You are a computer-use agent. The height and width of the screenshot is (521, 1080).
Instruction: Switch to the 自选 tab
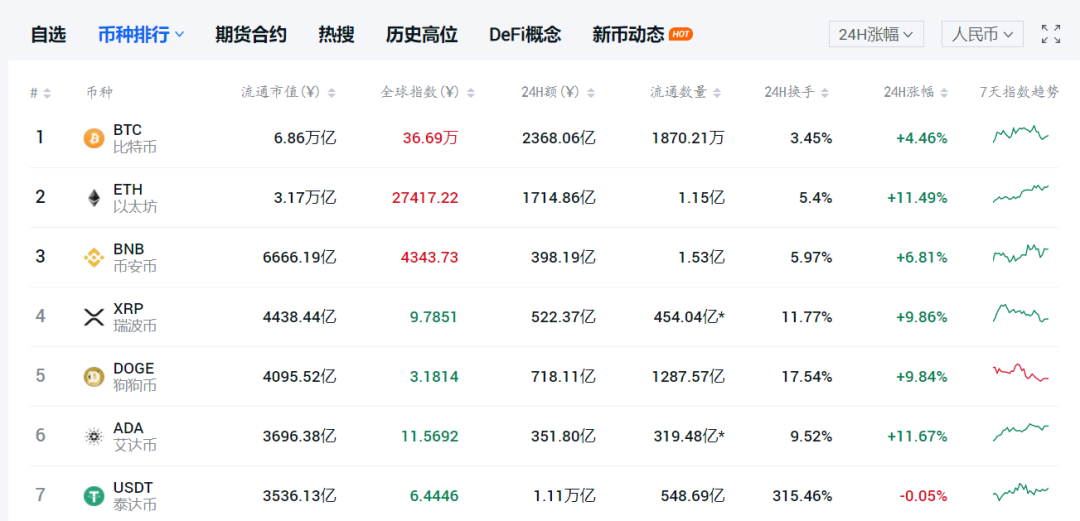[x=48, y=34]
